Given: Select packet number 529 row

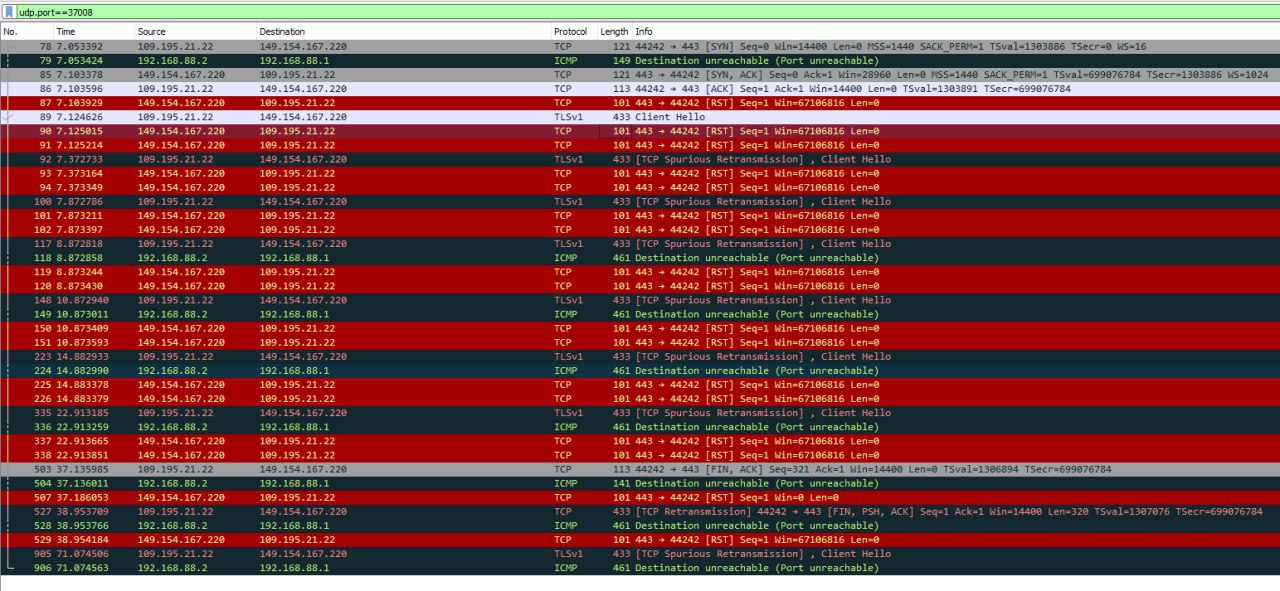Looking at the screenshot, I should 640,539.
